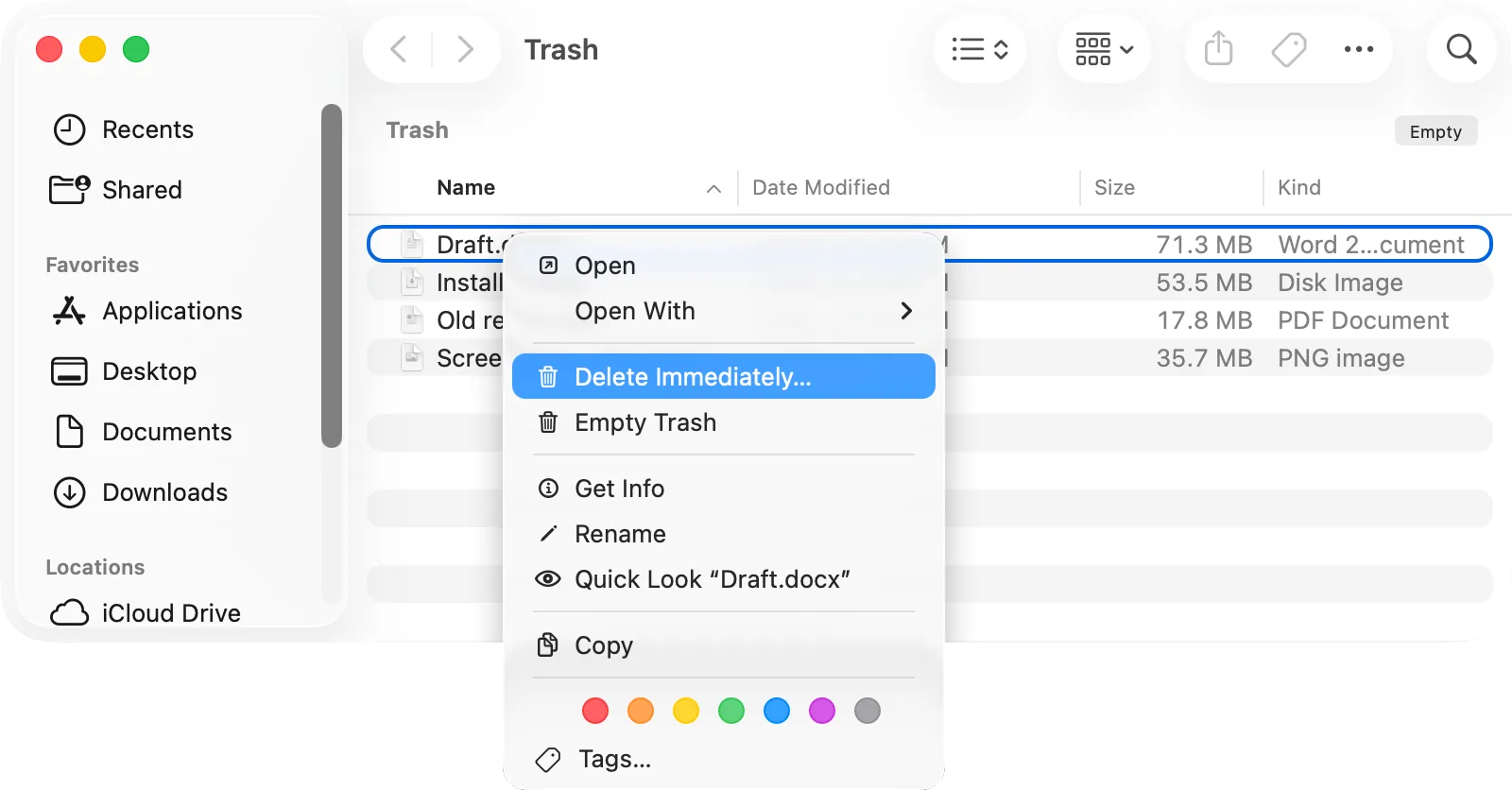Image resolution: width=1512 pixels, height=790 pixels.
Task: Choose Rename from context menu
Action: (724, 534)
